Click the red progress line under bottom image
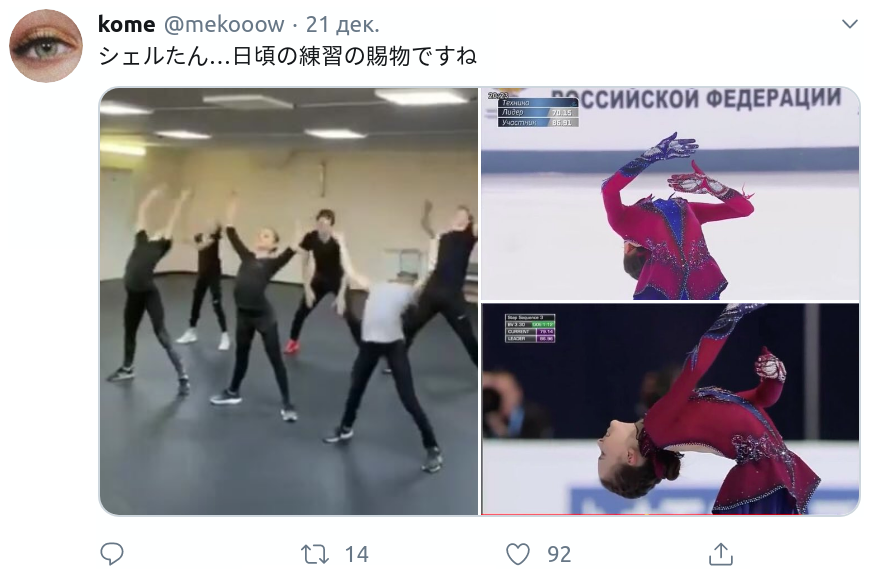Screen dimensions: 875x579 [564, 514]
